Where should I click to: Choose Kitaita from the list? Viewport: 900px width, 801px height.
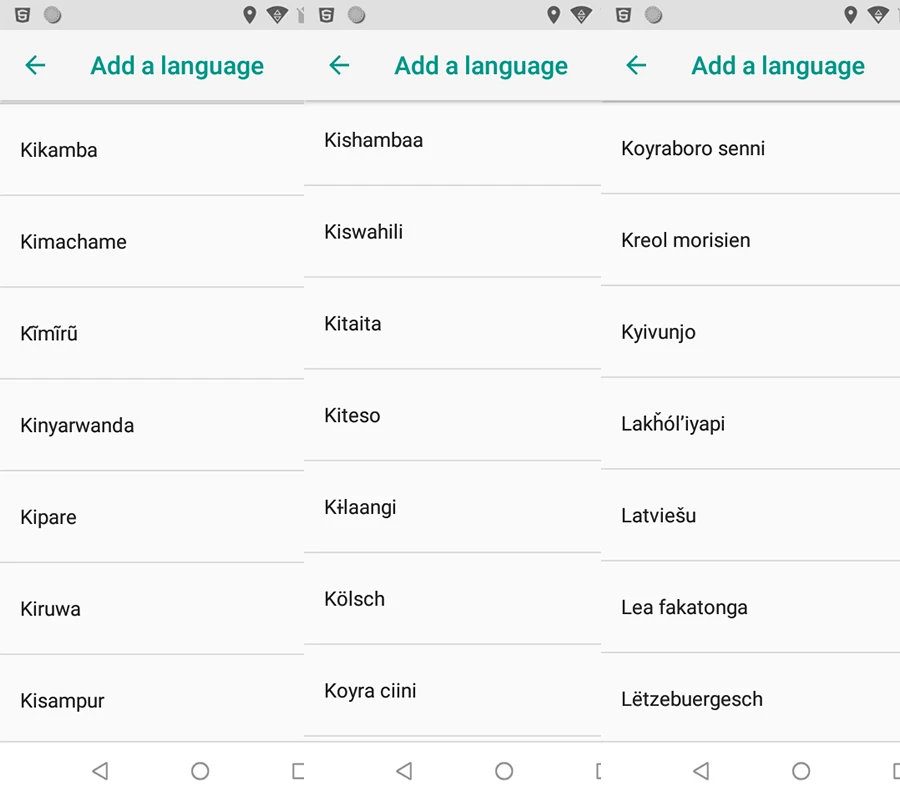pos(452,324)
